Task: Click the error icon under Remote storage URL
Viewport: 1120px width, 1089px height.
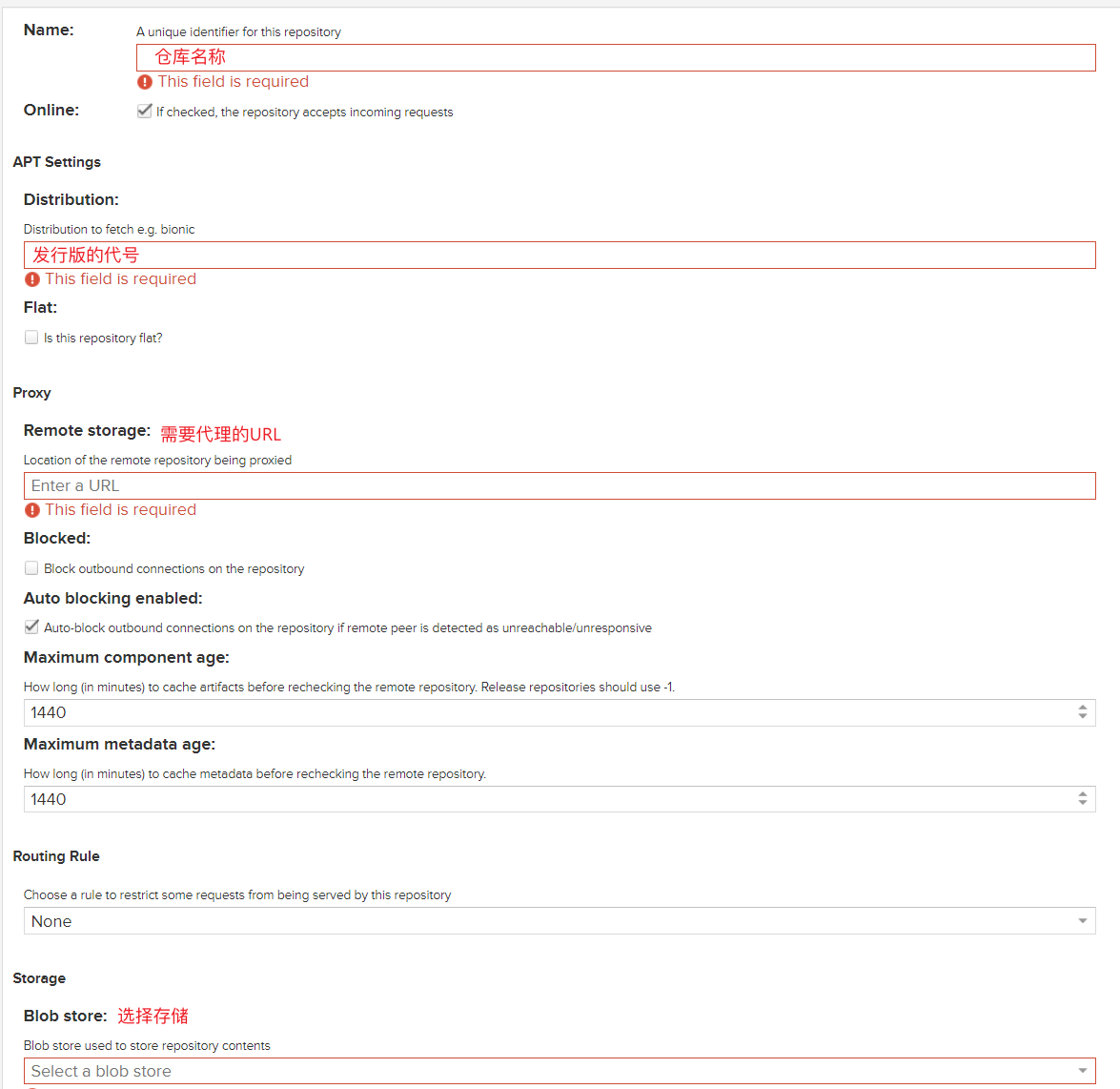Action: click(x=32, y=510)
